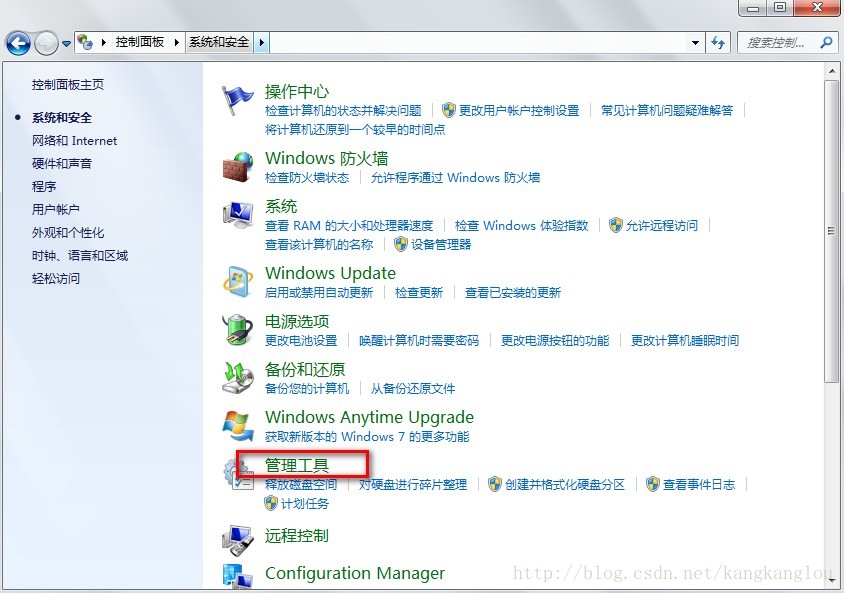Image resolution: width=844 pixels, height=593 pixels.
Task: Open 检查计算机的状态并解决问题 link
Action: (343, 111)
